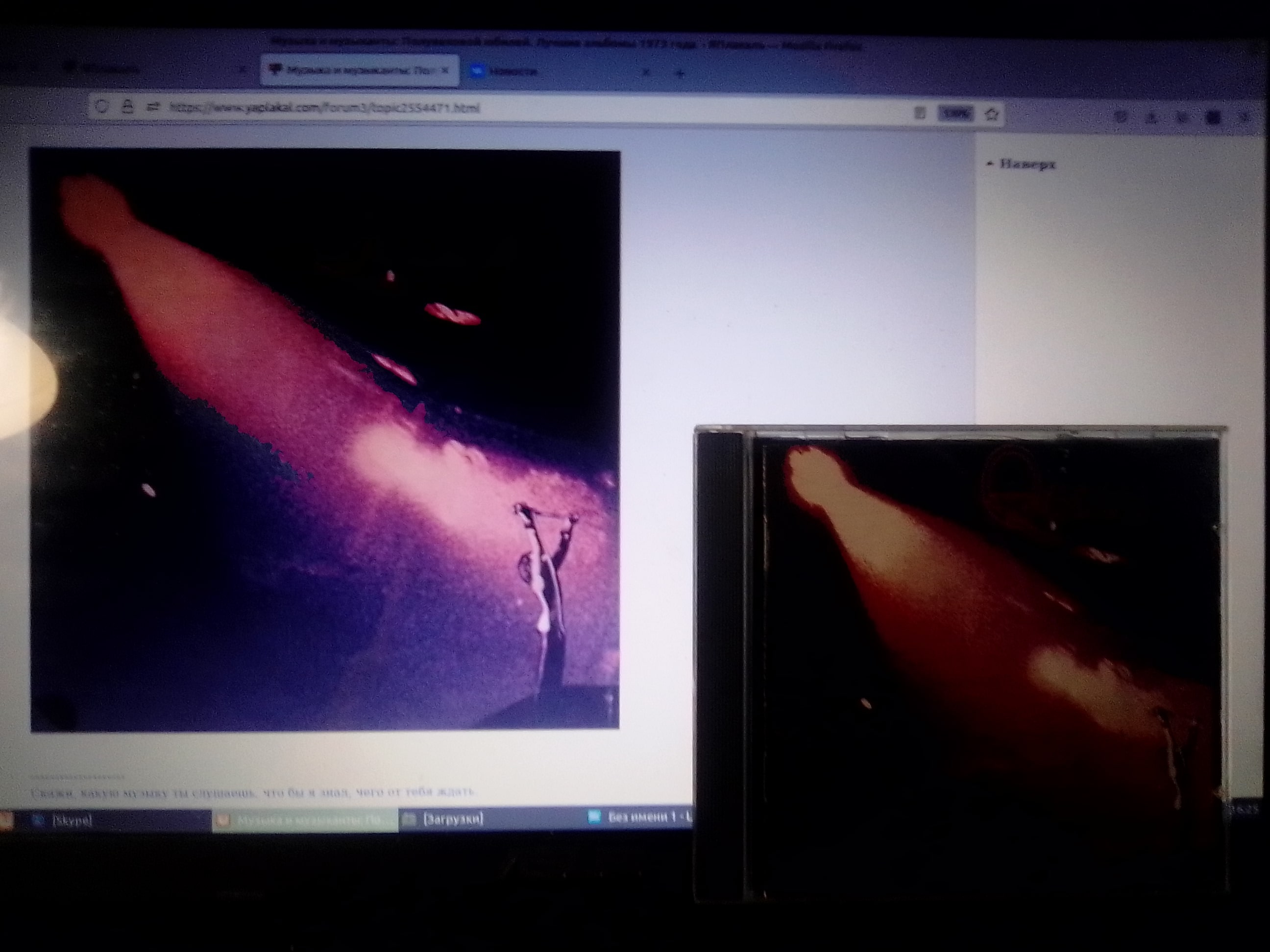This screenshot has height=952, width=1270.
Task: Close the Новости tab
Action: 646,73
